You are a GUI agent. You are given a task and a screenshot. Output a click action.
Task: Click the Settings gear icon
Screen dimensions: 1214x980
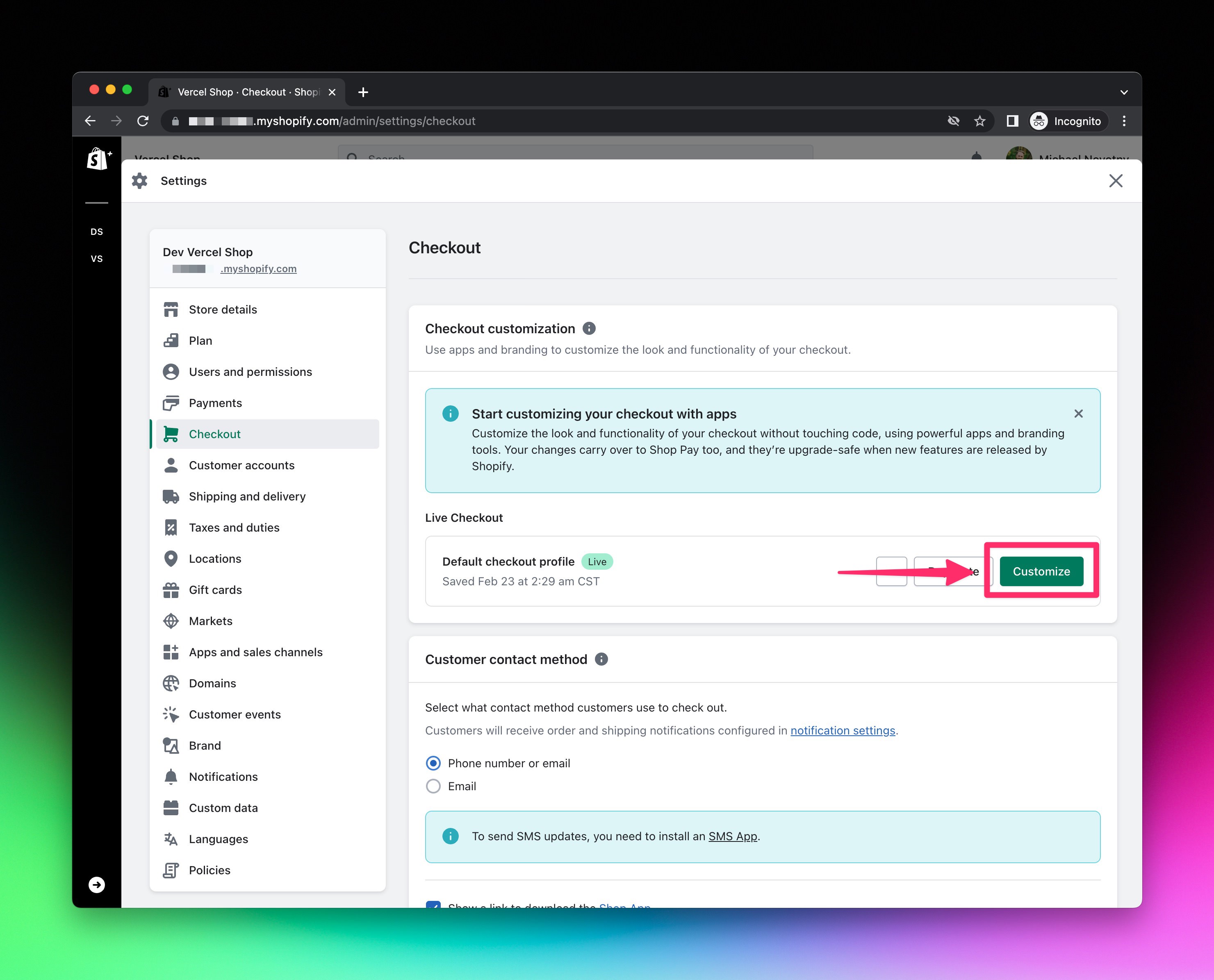(x=139, y=181)
